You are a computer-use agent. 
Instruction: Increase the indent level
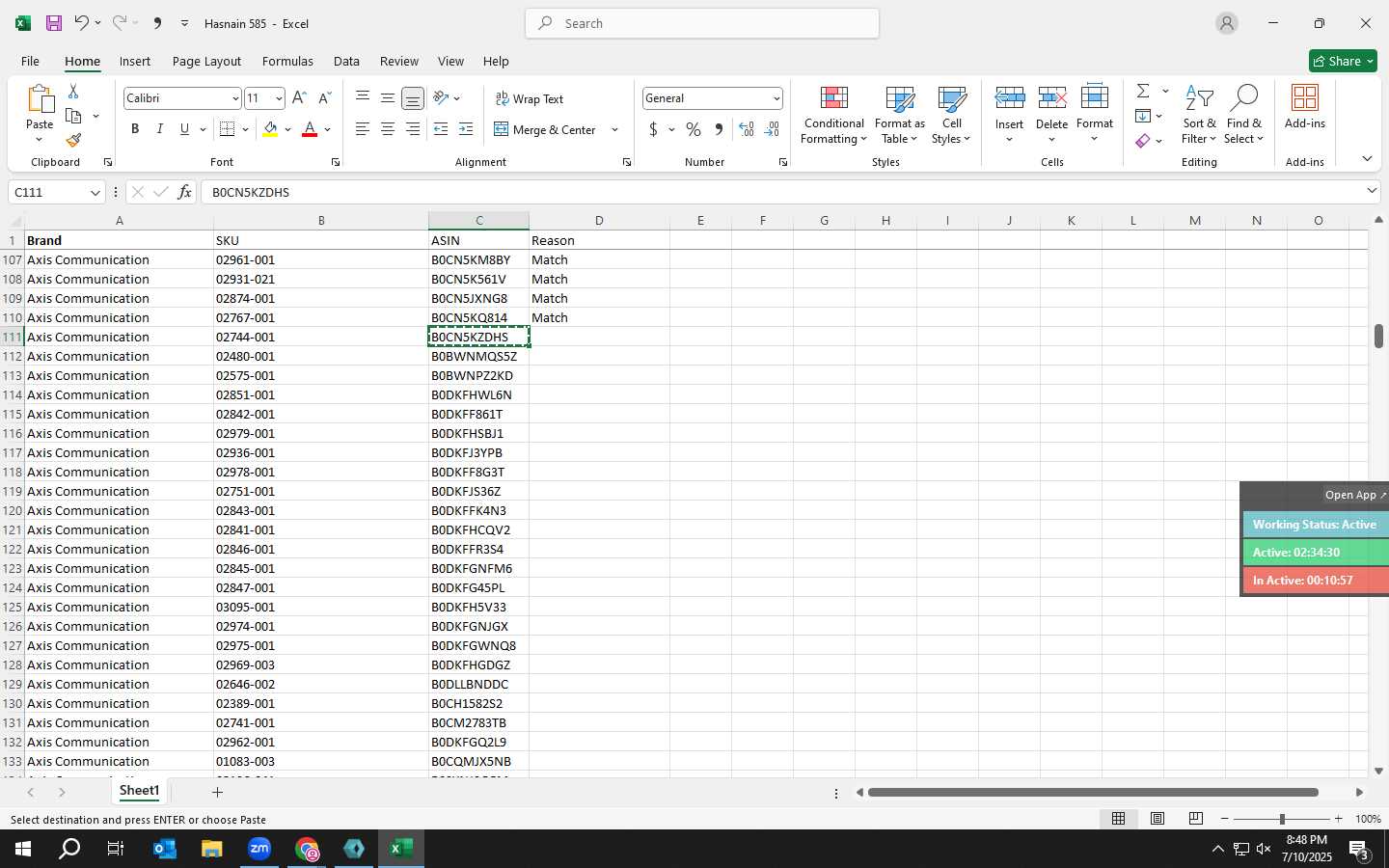[x=466, y=129]
